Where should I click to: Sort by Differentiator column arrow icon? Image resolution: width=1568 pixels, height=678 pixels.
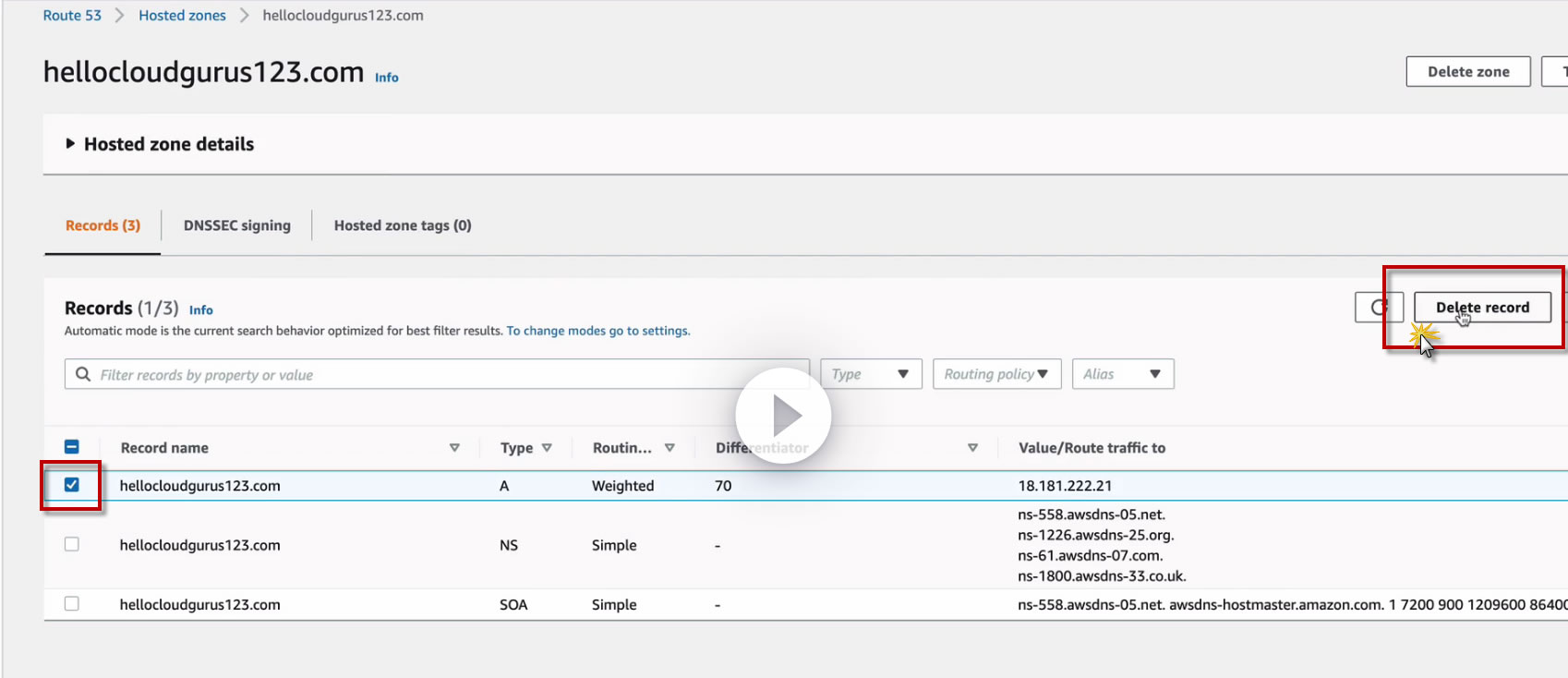pyautogui.click(x=972, y=448)
